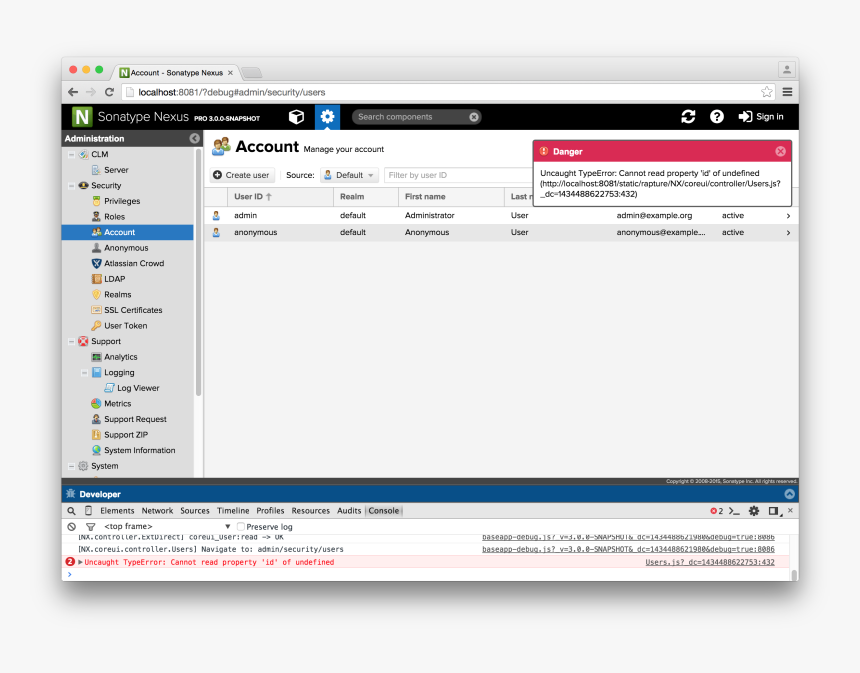Select the Account item in Security
Image resolution: width=860 pixels, height=673 pixels.
click(x=127, y=233)
